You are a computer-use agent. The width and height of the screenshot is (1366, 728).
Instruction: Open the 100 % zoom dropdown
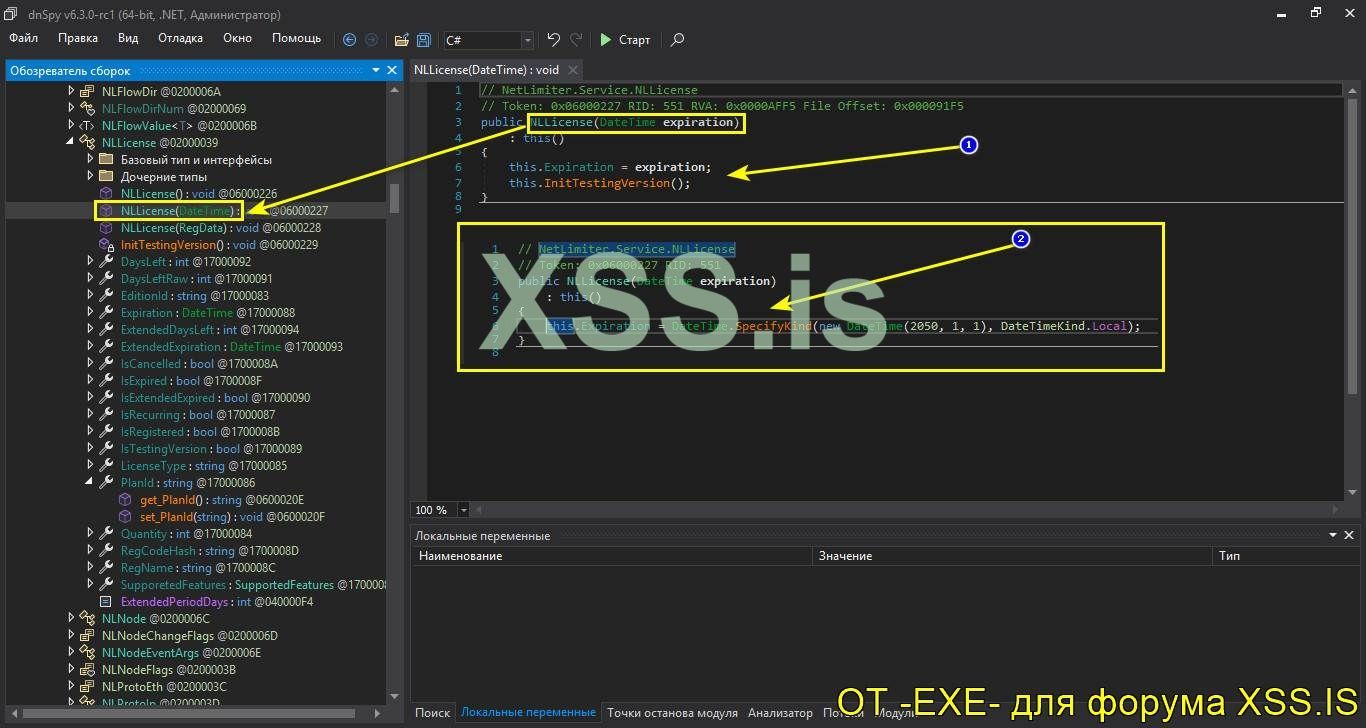[x=463, y=510]
